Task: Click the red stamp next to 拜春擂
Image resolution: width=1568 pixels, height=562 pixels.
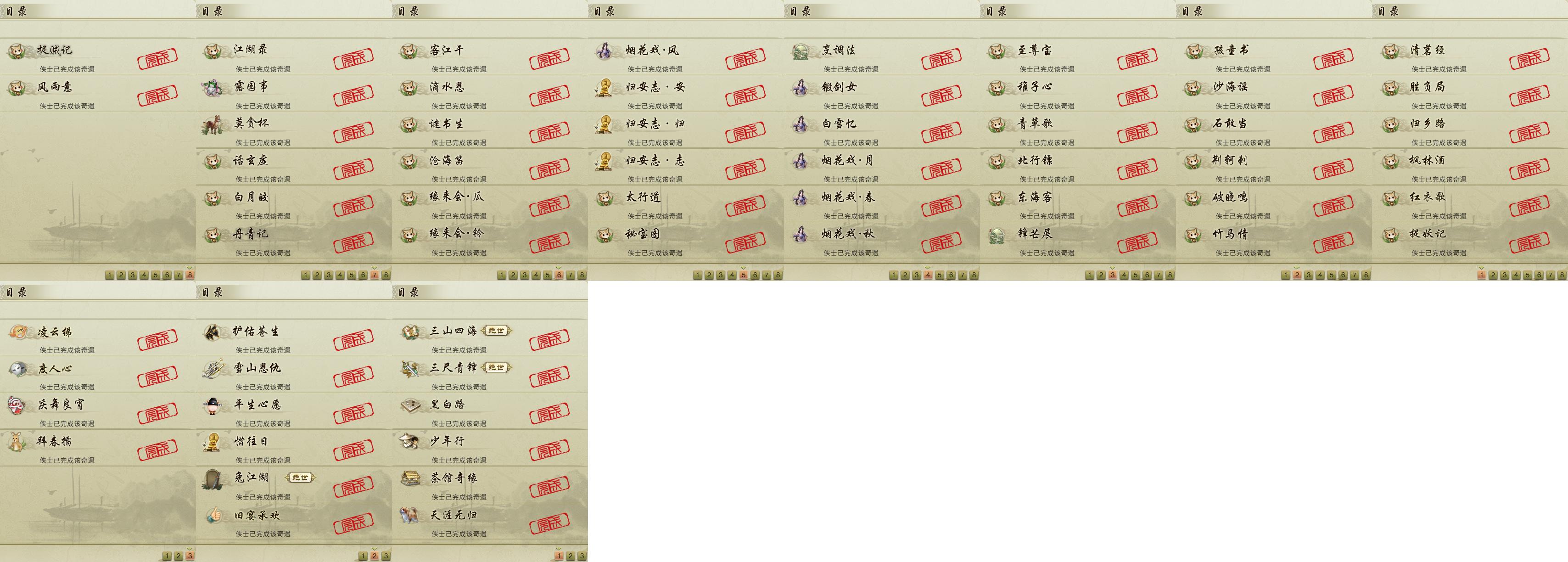Action: 157,450
